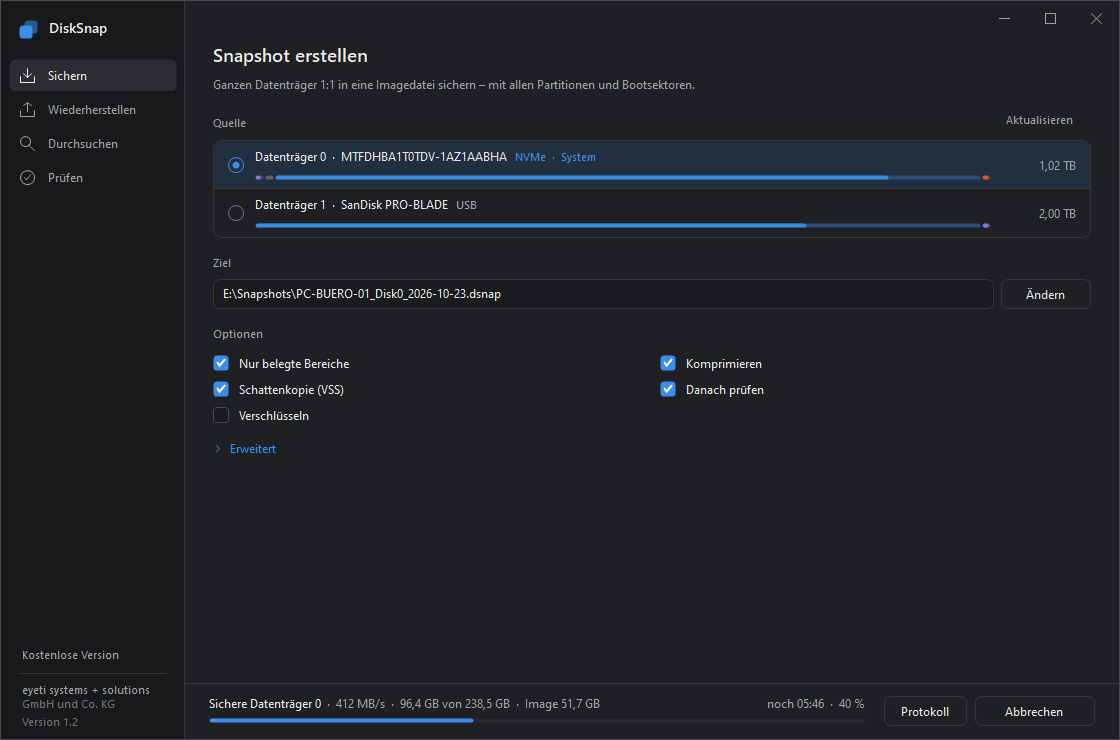Click the Durchsuchen magnifier icon
This screenshot has width=1120, height=740.
(27, 144)
